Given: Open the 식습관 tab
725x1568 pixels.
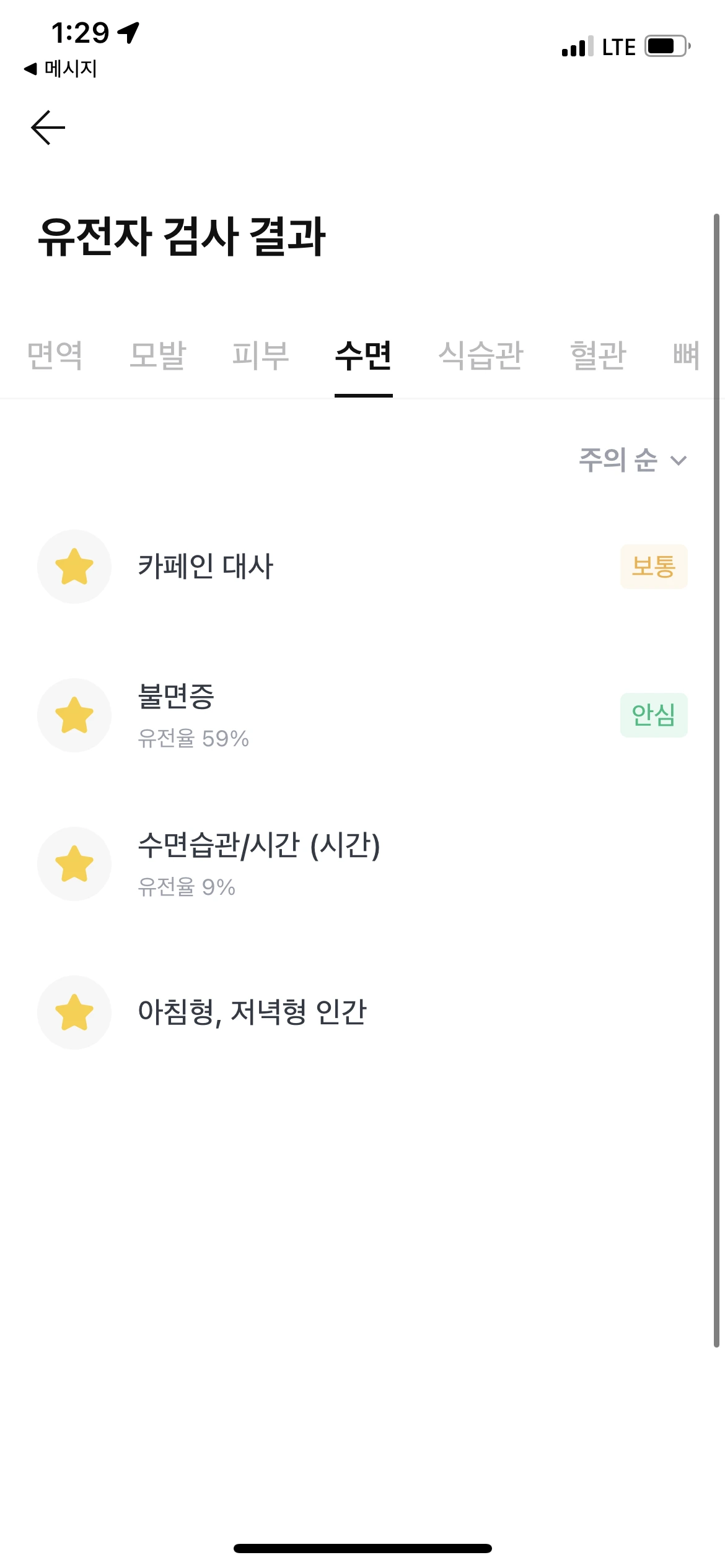Looking at the screenshot, I should point(481,355).
